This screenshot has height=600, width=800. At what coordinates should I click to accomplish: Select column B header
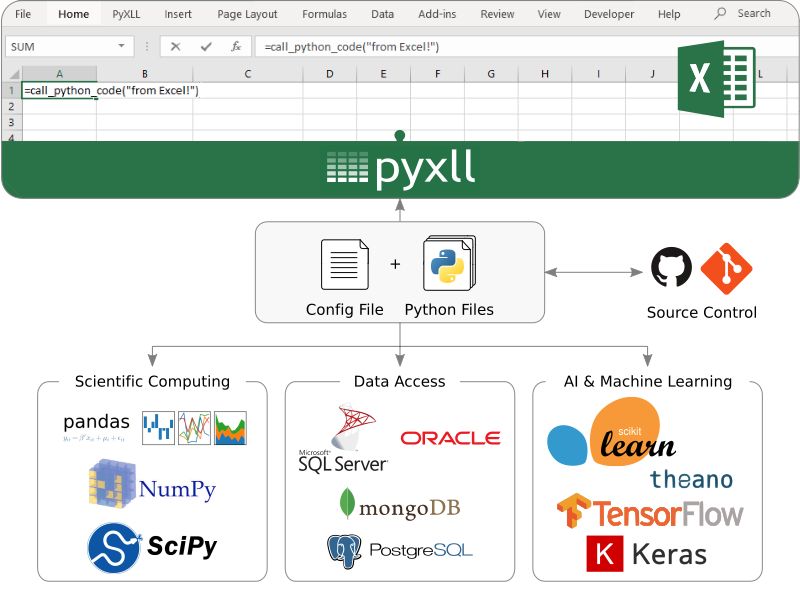(x=144, y=73)
